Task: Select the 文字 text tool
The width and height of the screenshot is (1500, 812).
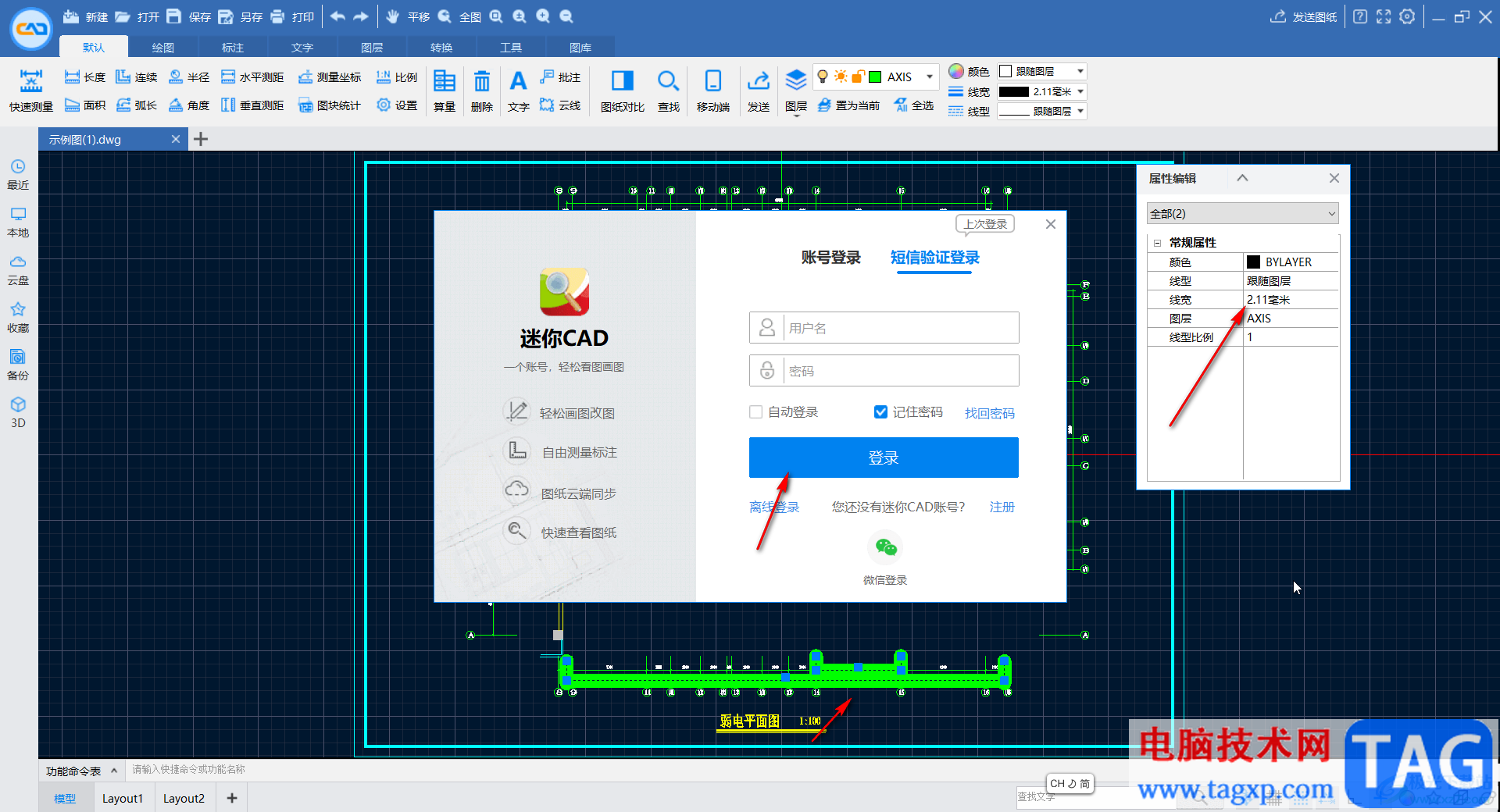Action: [x=518, y=91]
